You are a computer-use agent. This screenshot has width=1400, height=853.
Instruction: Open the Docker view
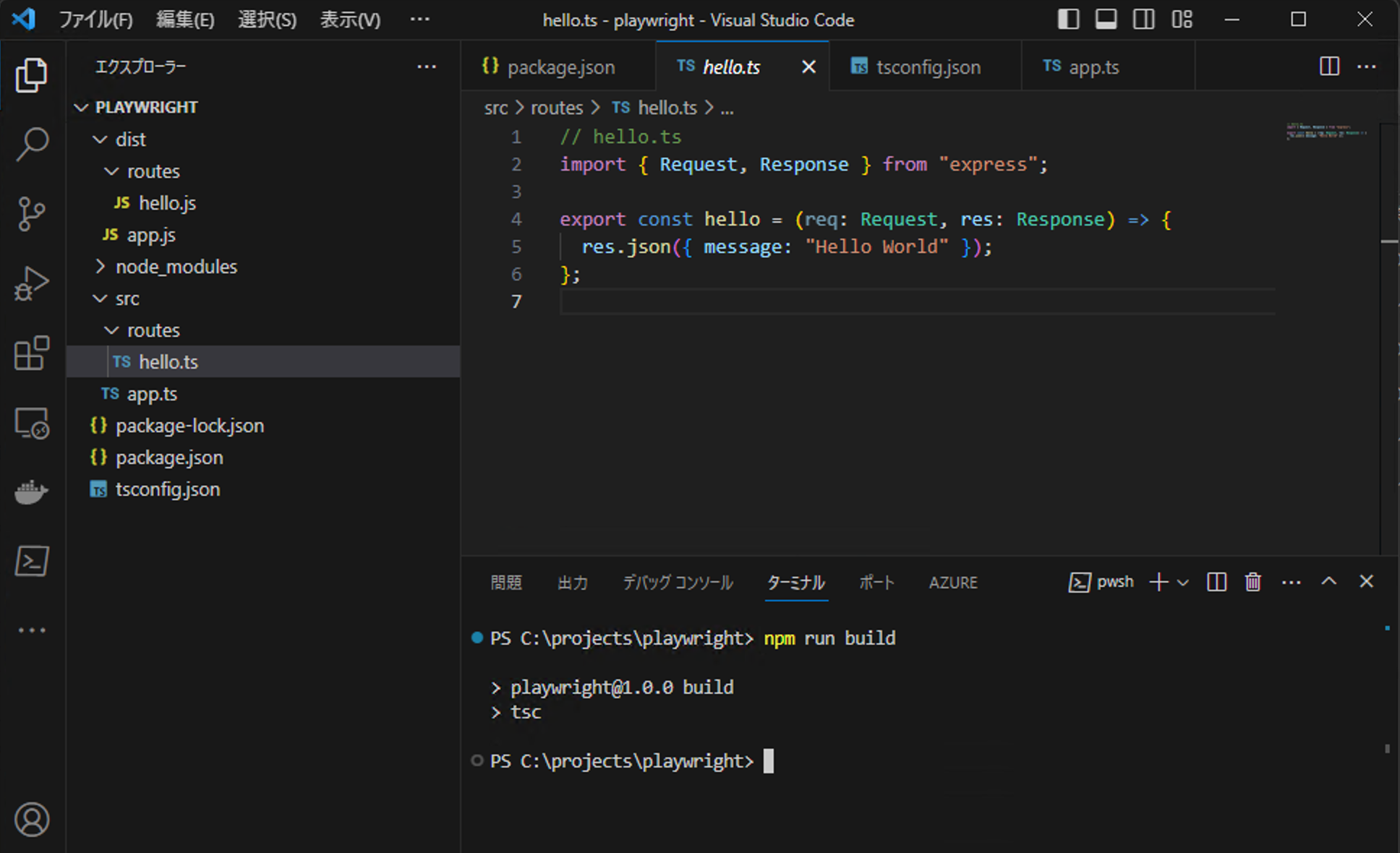point(32,492)
